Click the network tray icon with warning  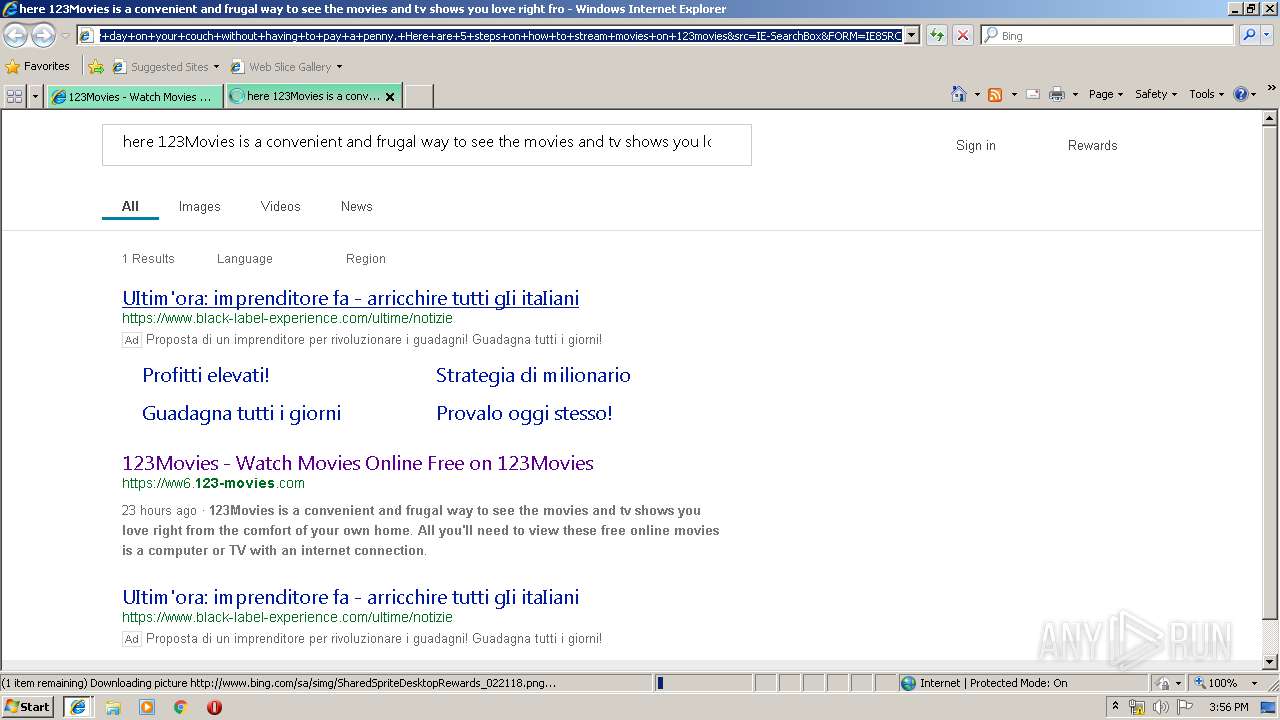click(1137, 707)
